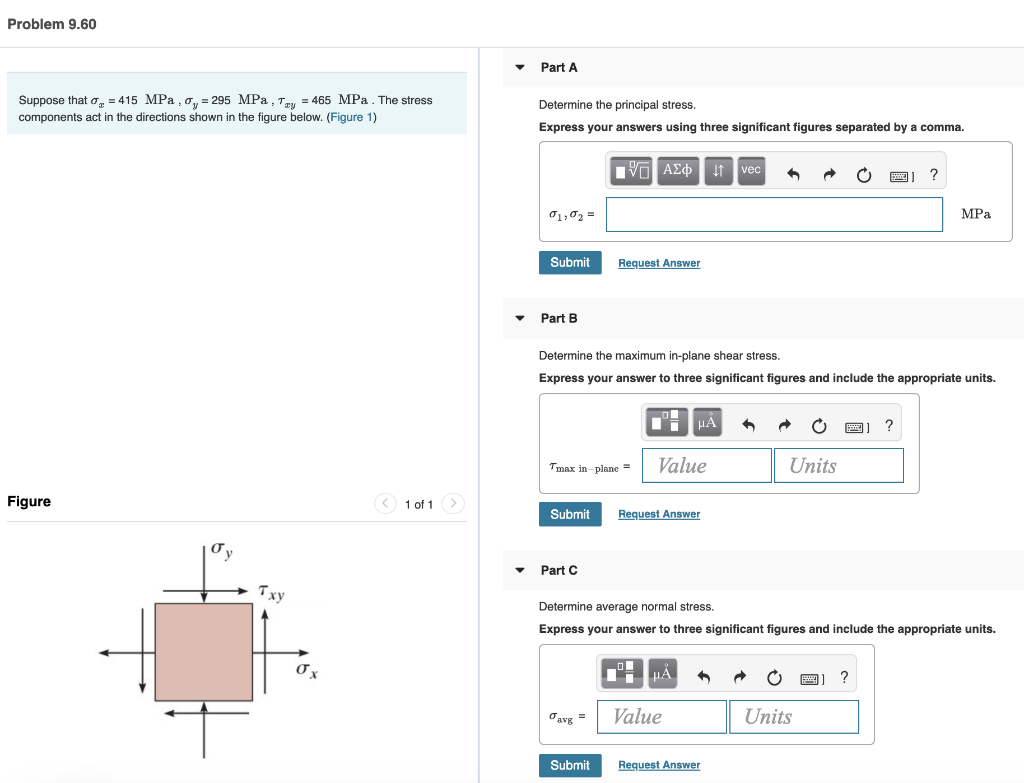
Task: Open the value-with-units template icon in Part C
Action: tap(620, 673)
